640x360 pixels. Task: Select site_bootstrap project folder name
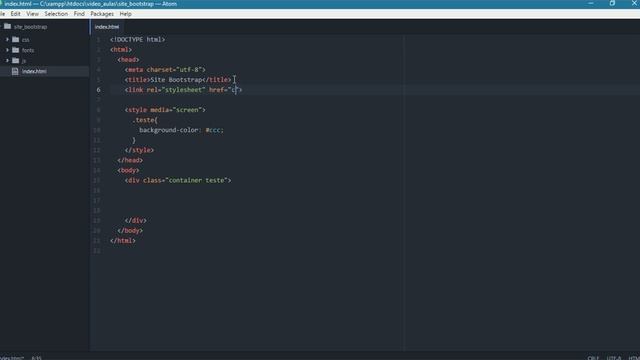point(30,27)
